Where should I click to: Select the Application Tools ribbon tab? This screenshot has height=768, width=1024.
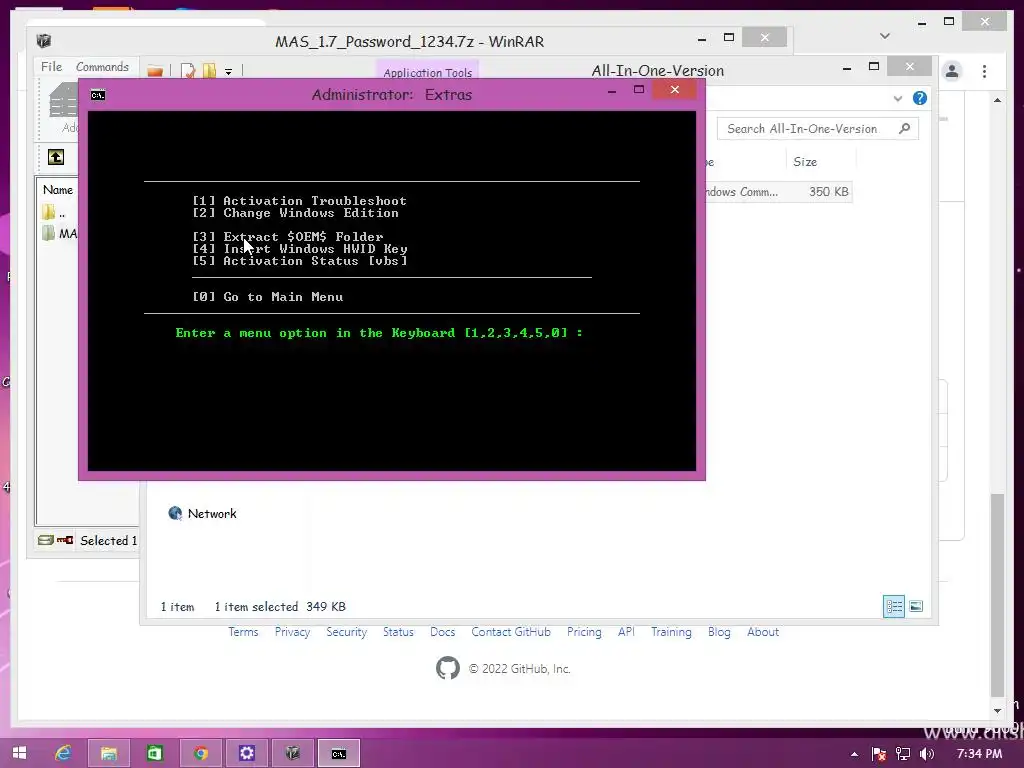pos(427,72)
